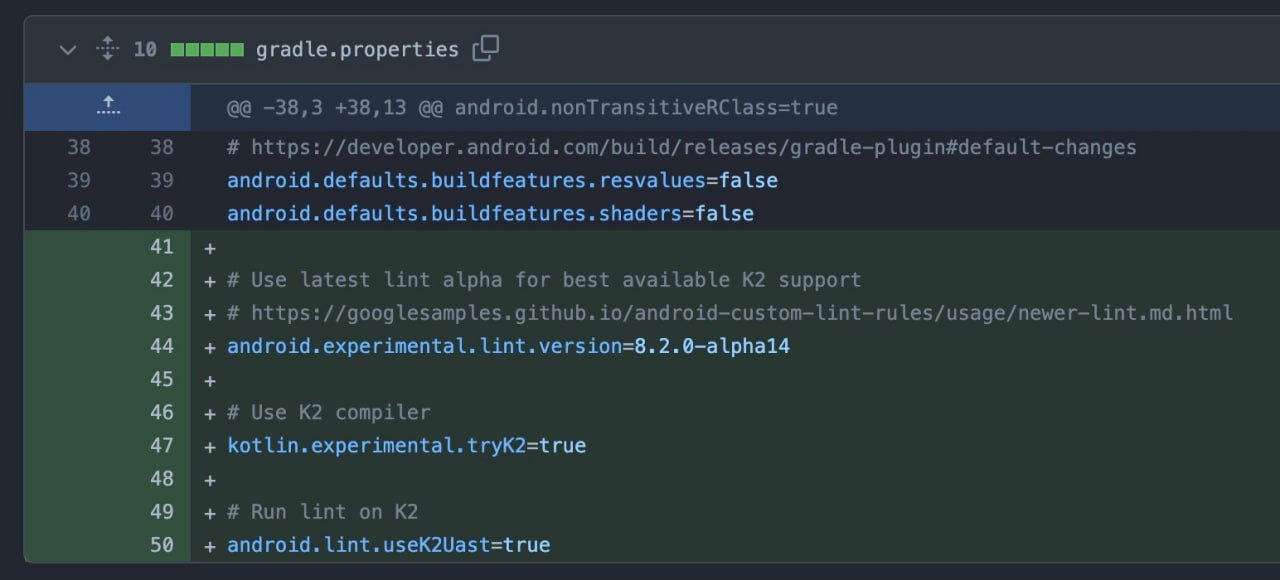
Task: Click the expand all lines icon
Action: pyautogui.click(x=108, y=49)
